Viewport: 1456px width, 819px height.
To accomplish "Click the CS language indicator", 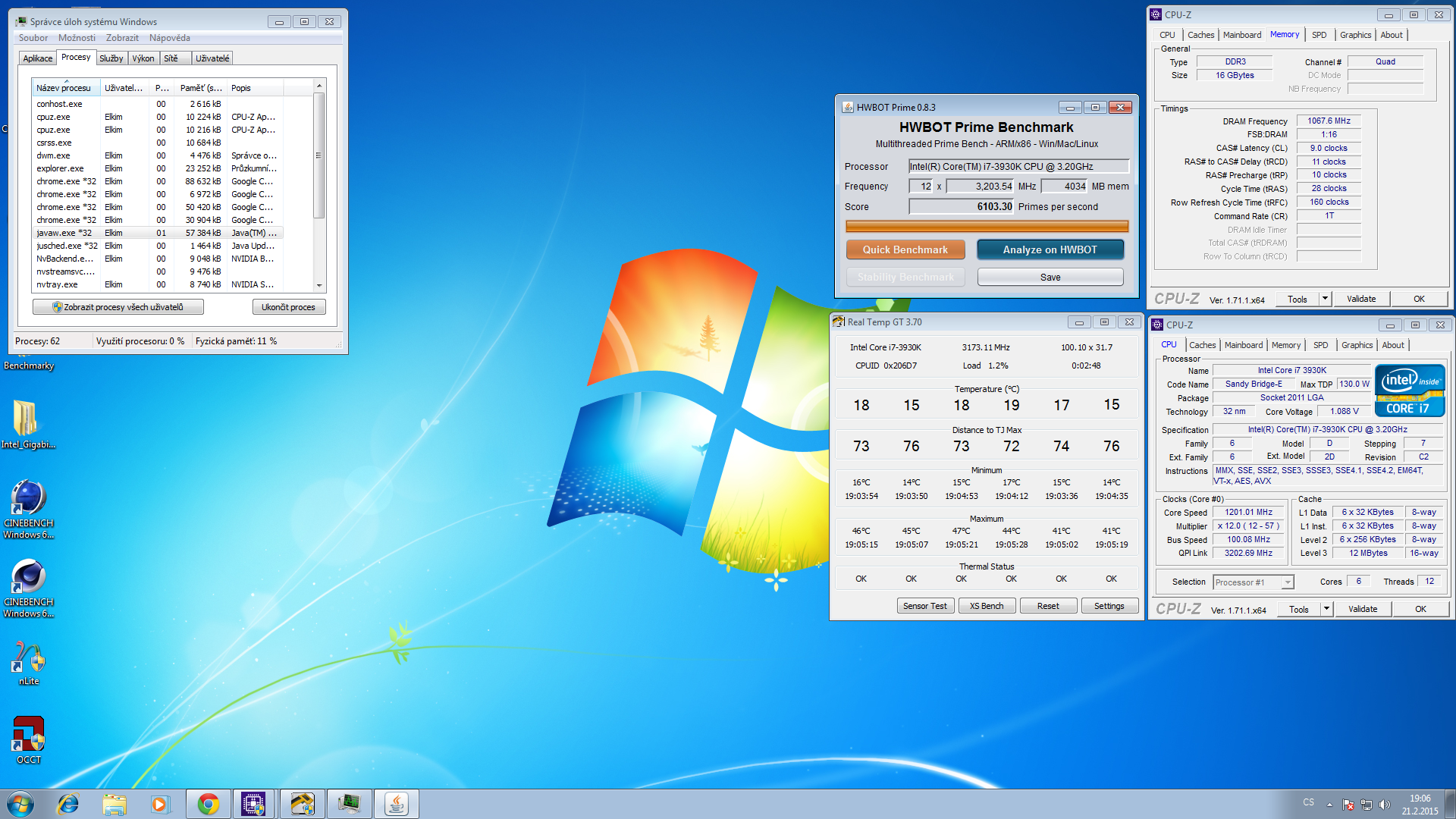I will point(1309,802).
